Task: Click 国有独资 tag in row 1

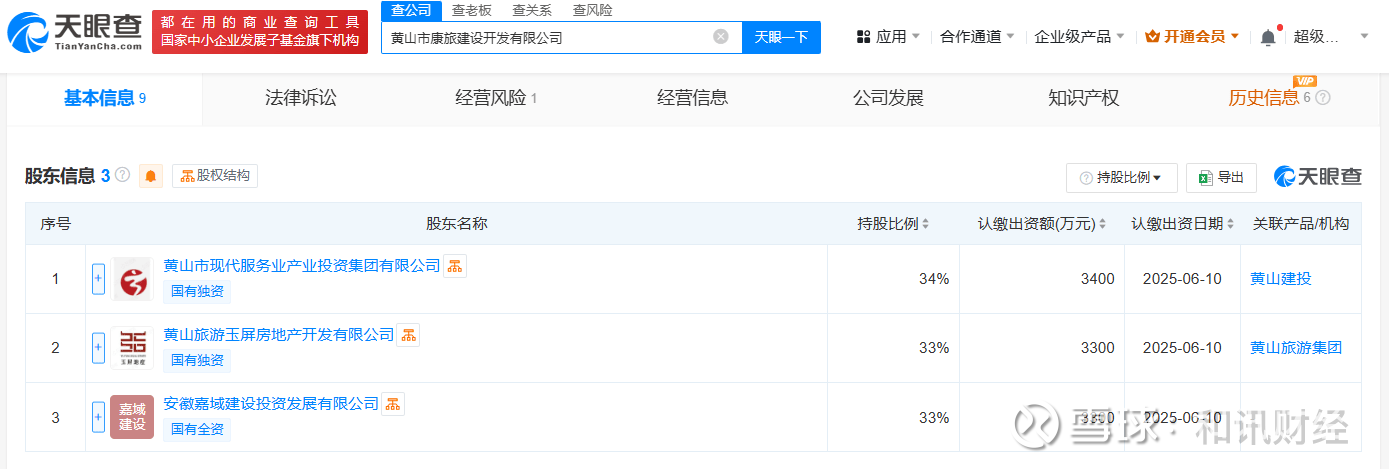Action: (x=197, y=292)
